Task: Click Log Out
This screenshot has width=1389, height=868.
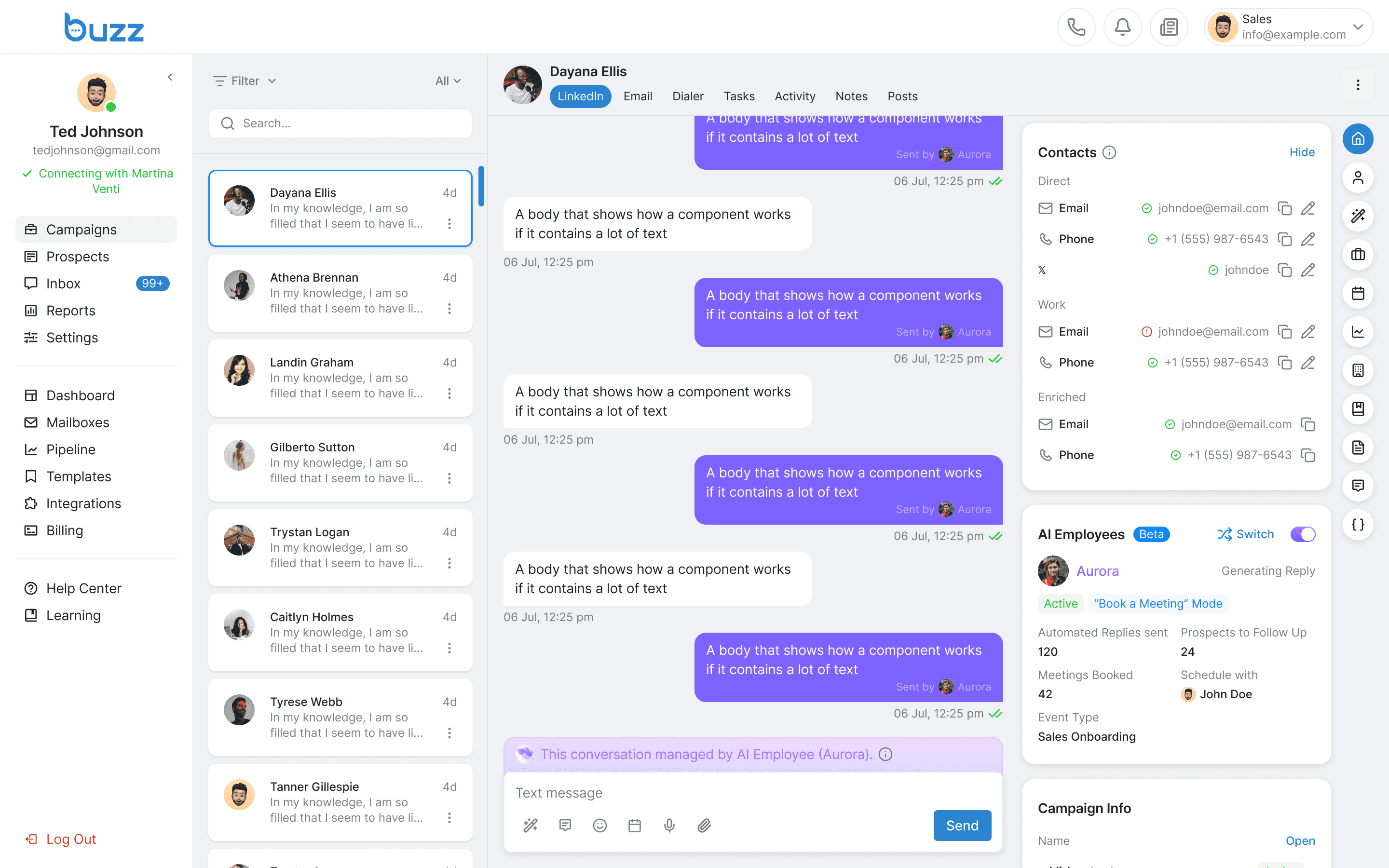Action: click(60, 839)
